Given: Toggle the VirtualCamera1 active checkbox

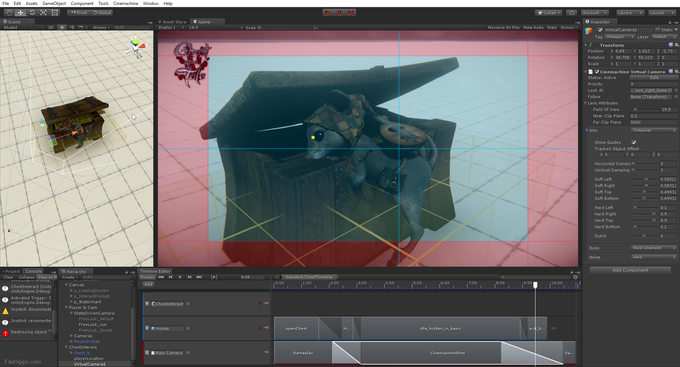Looking at the screenshot, I should tap(600, 30).
